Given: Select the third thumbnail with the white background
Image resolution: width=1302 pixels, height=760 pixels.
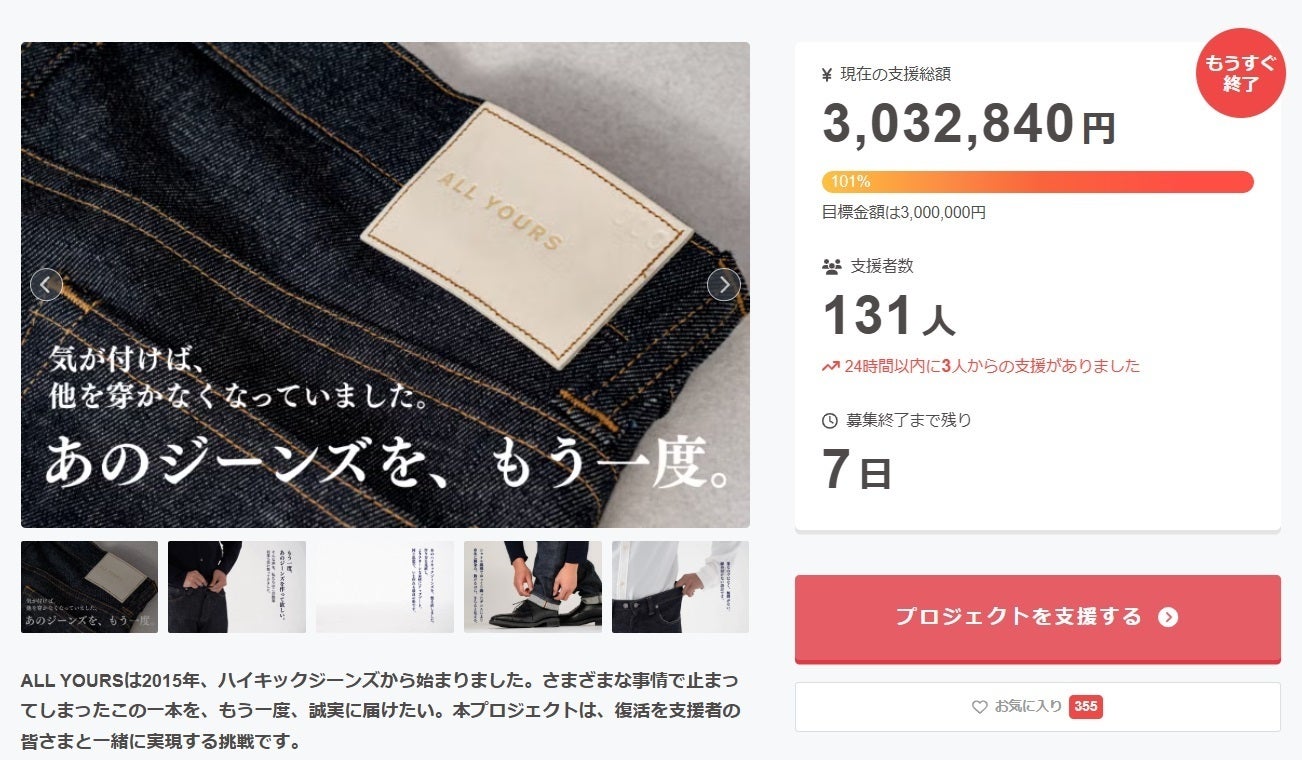Looking at the screenshot, I should pos(385,587).
